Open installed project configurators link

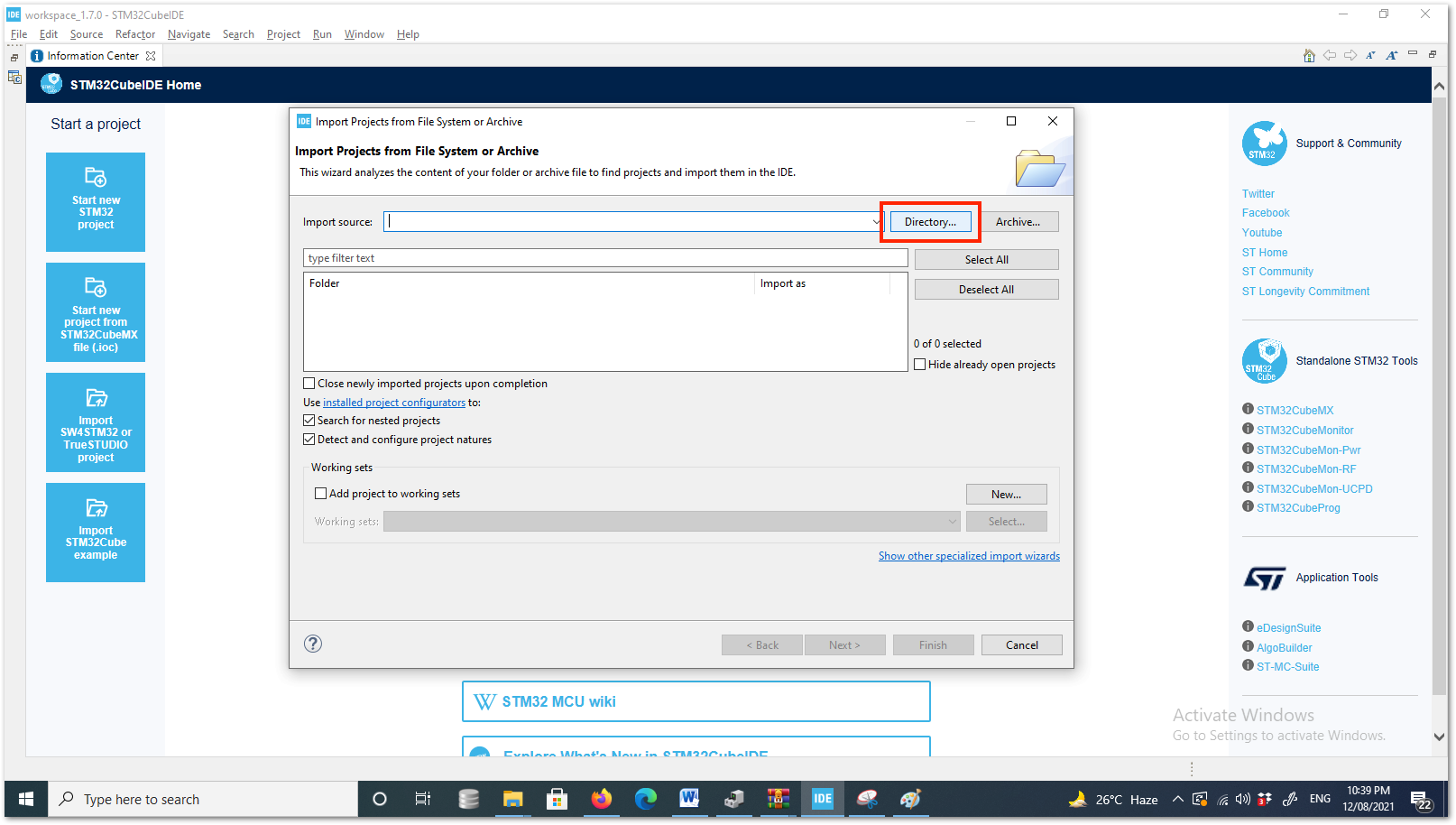tap(394, 403)
